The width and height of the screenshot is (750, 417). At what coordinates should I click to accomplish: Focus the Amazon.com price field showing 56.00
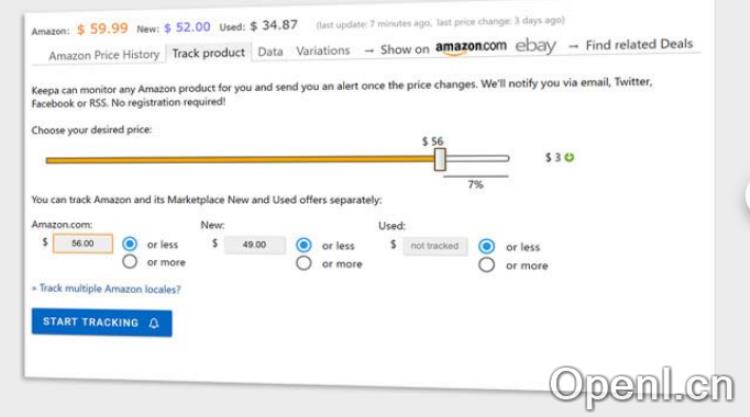coord(82,243)
